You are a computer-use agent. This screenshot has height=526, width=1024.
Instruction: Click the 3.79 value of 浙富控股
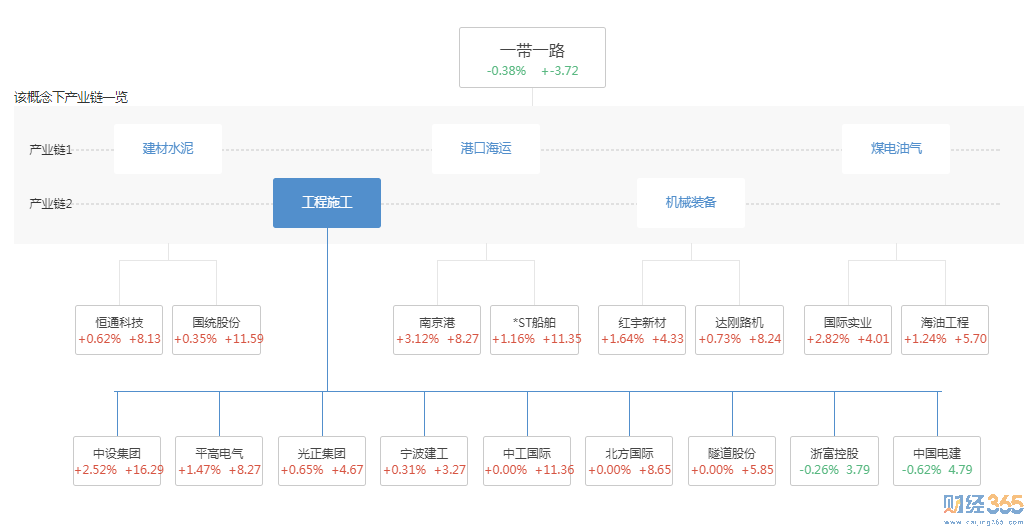tap(858, 470)
